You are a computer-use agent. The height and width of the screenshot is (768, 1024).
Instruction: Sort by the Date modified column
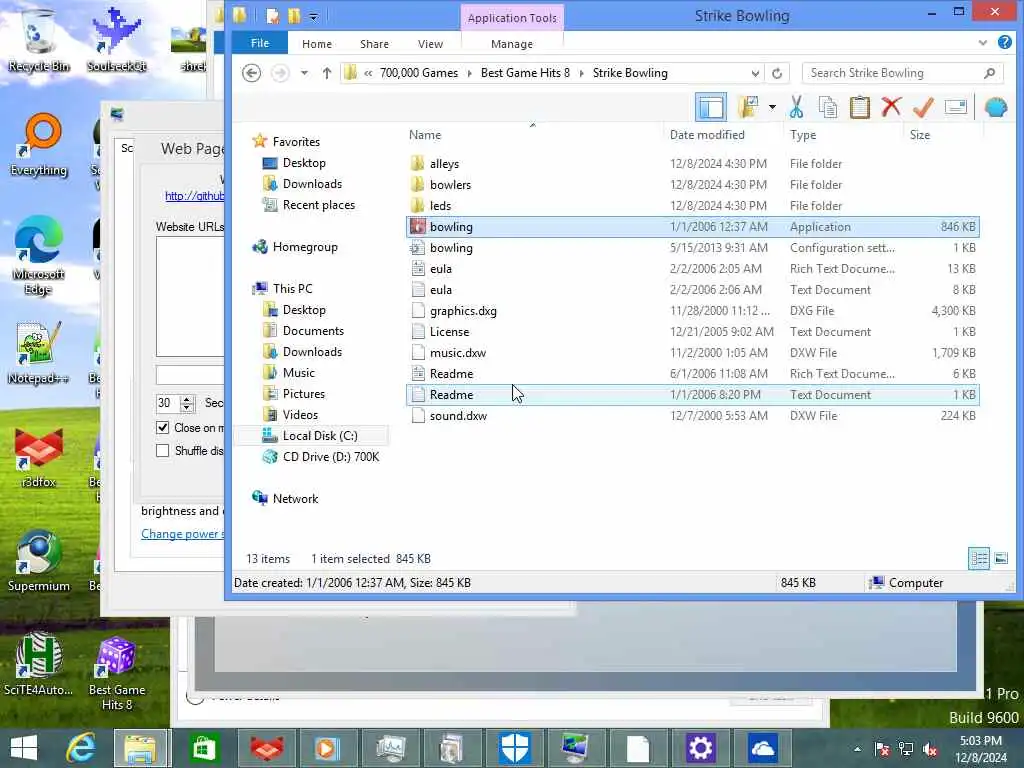[707, 135]
